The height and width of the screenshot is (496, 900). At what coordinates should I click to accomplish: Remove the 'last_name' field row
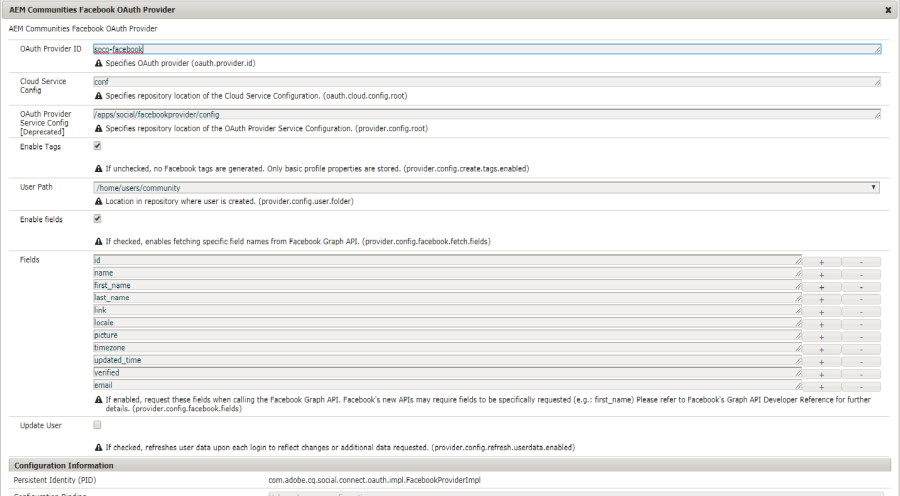(x=861, y=300)
